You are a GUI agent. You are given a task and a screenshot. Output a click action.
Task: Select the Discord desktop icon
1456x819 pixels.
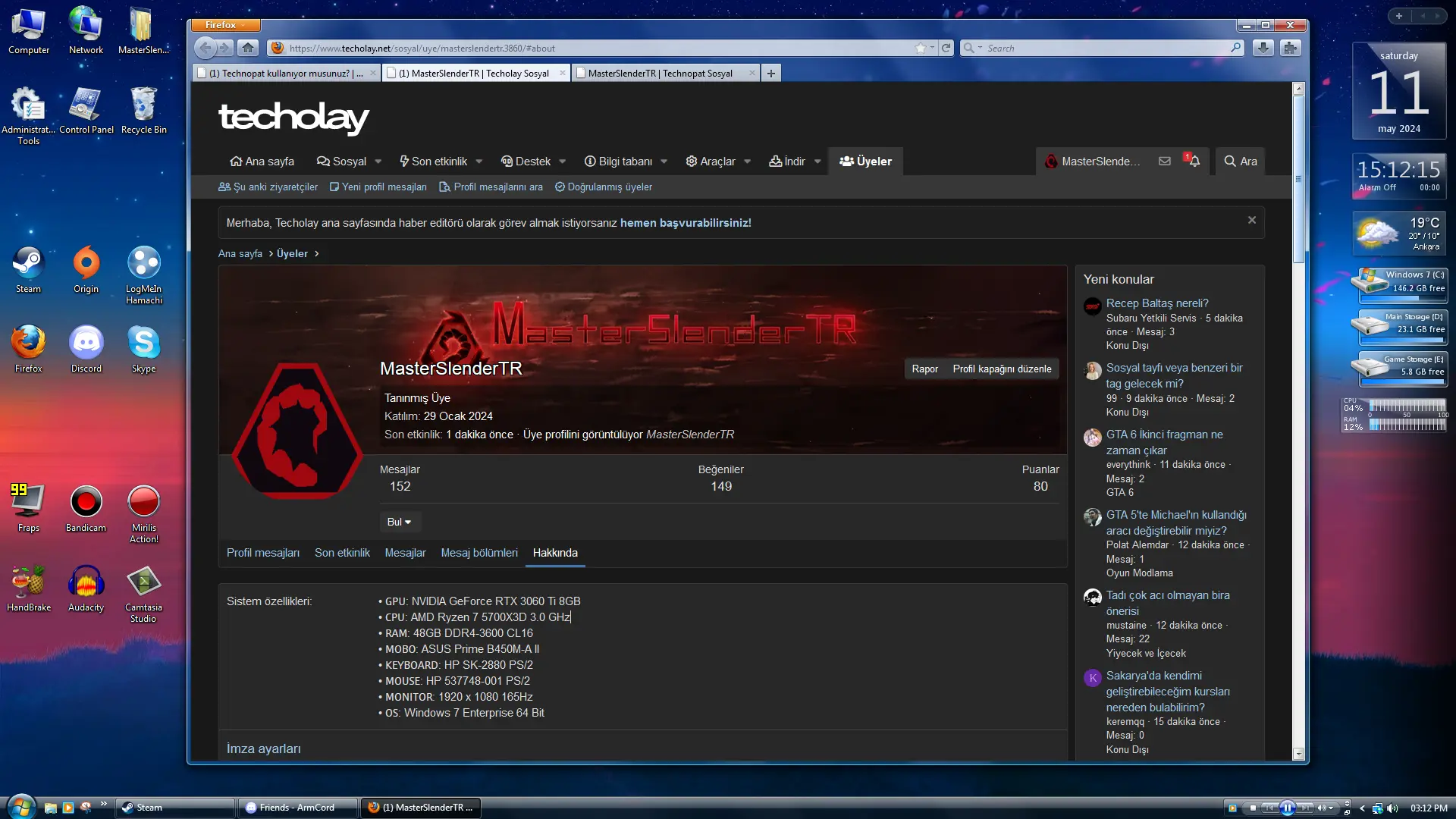pos(86,350)
